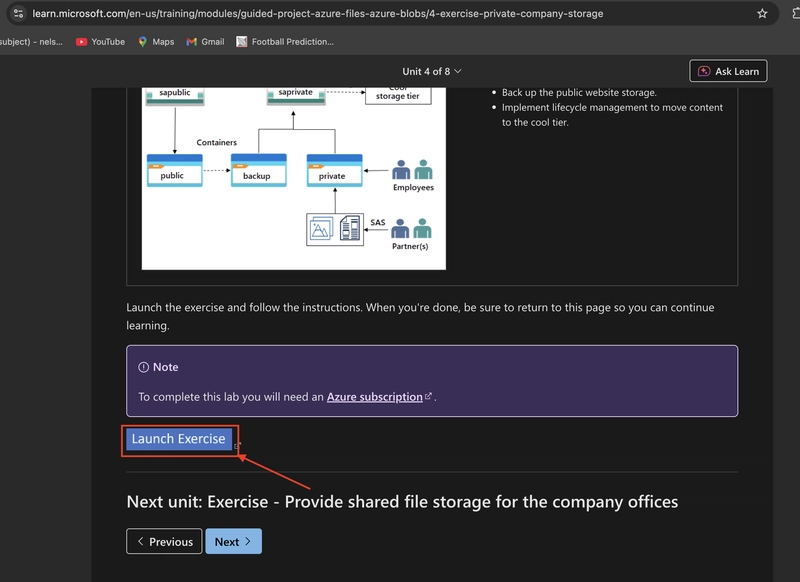The image size is (800, 582).
Task: Click the private container in diagram
Action: click(334, 171)
